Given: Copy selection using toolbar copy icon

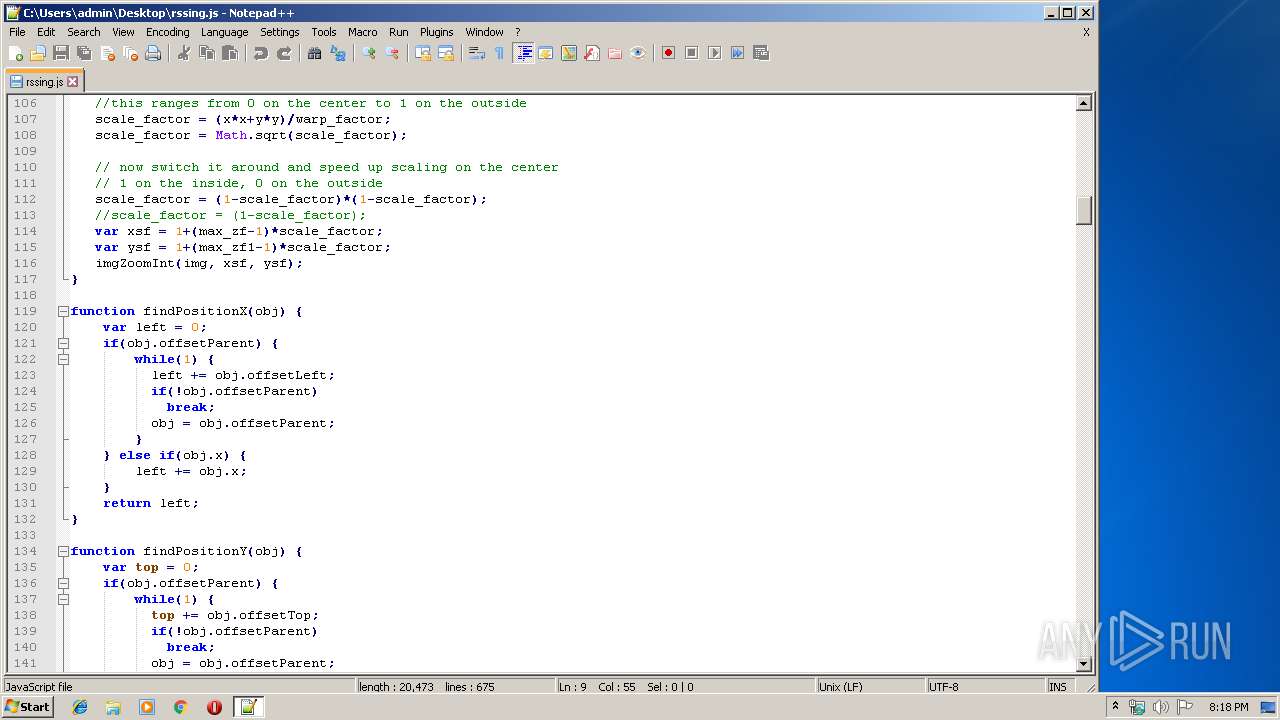Looking at the screenshot, I should click(x=207, y=53).
